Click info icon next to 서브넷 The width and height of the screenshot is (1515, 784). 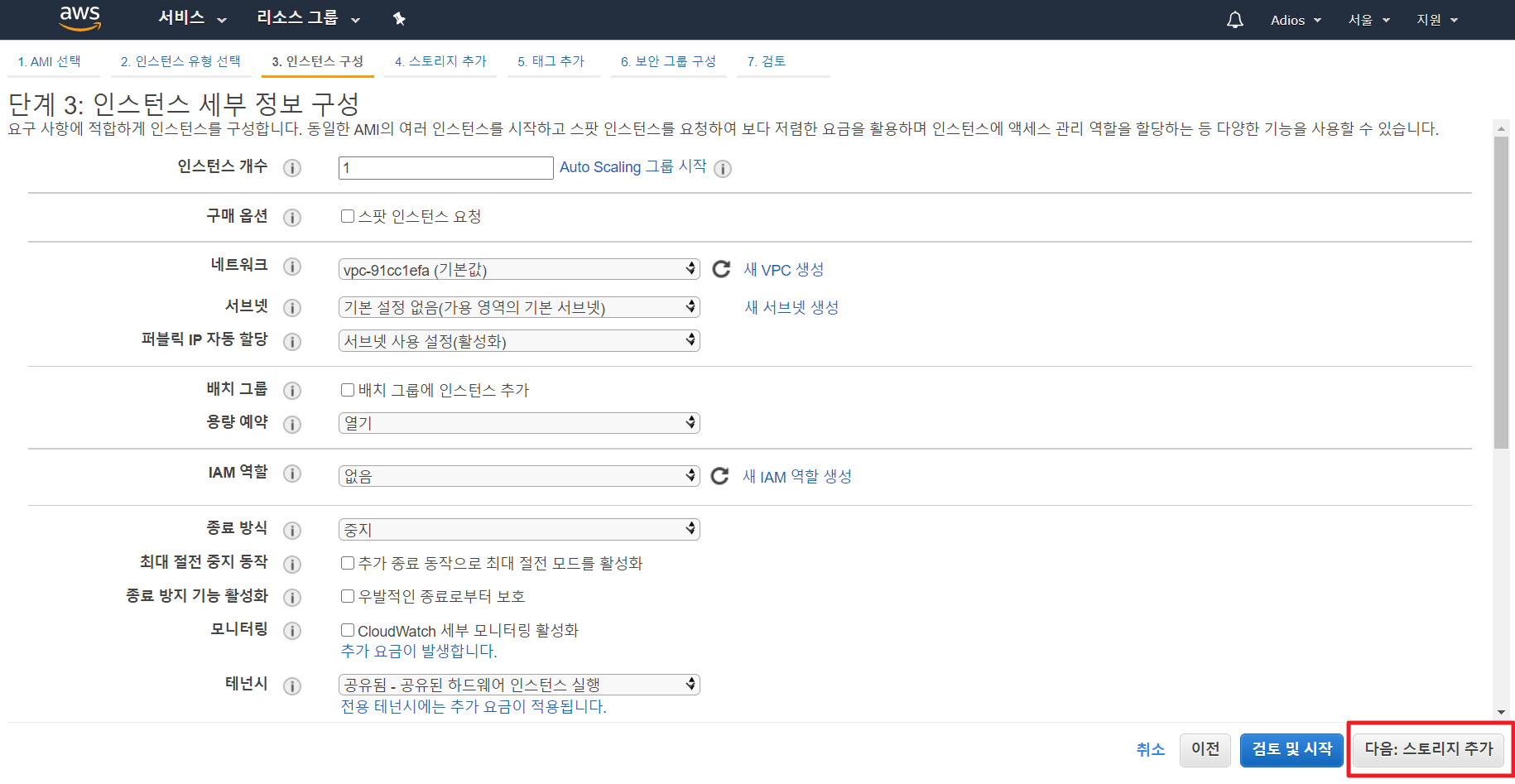[292, 308]
